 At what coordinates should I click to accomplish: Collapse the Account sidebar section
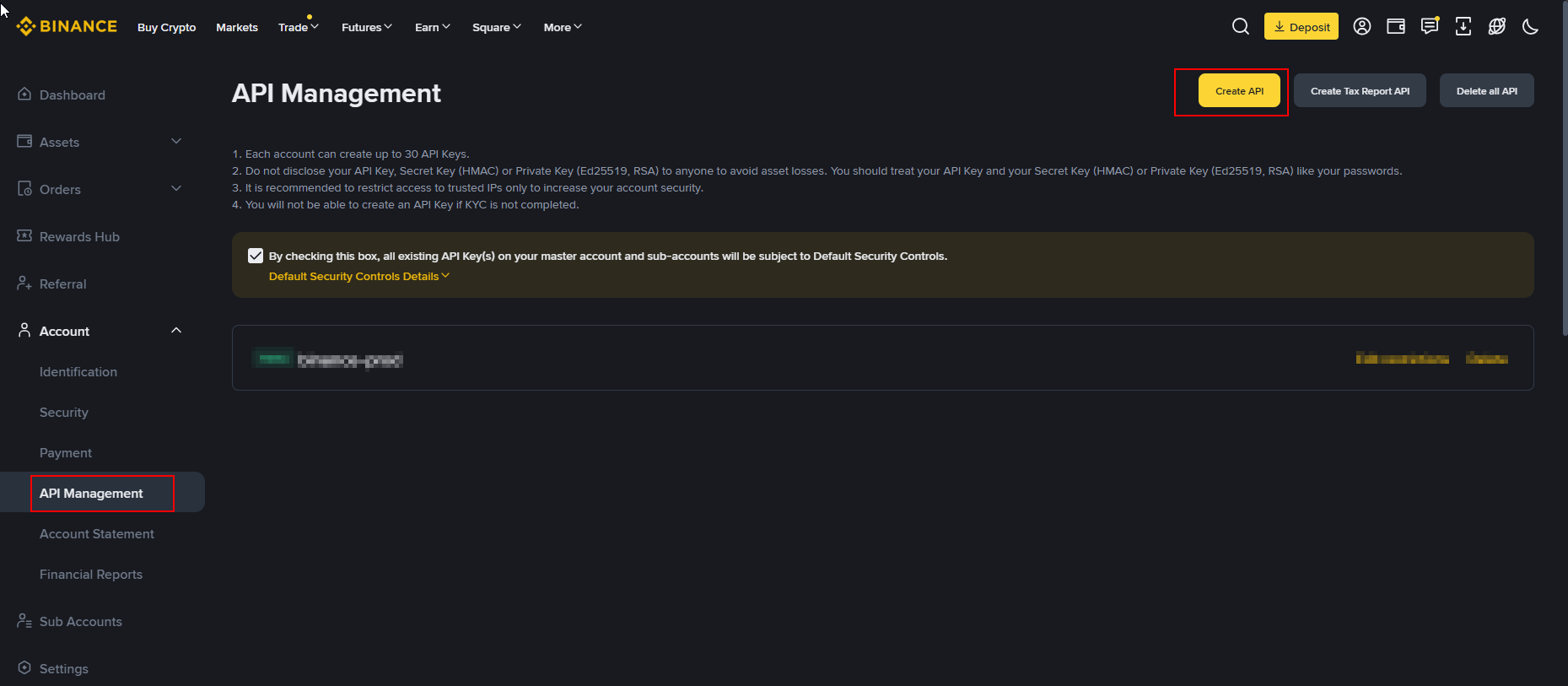point(176,331)
